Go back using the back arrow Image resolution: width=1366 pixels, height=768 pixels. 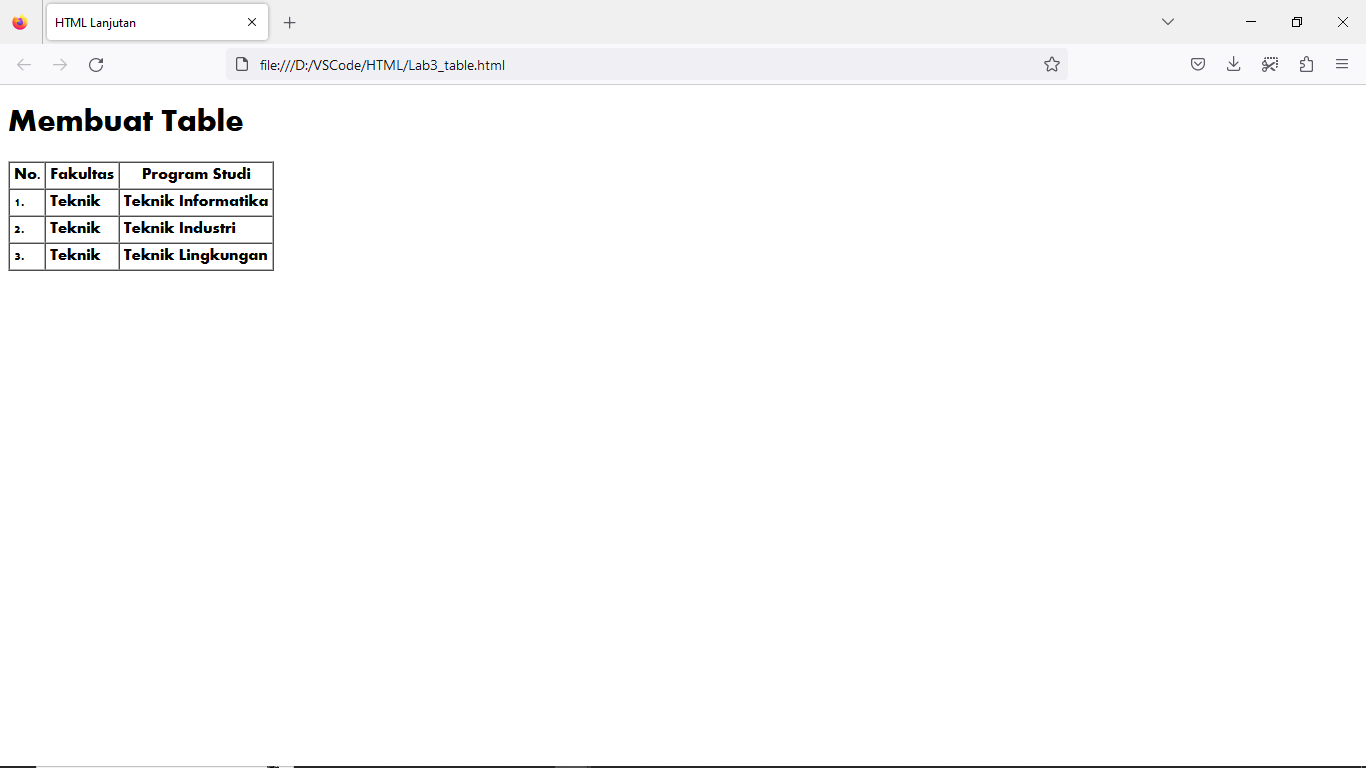pyautogui.click(x=23, y=64)
